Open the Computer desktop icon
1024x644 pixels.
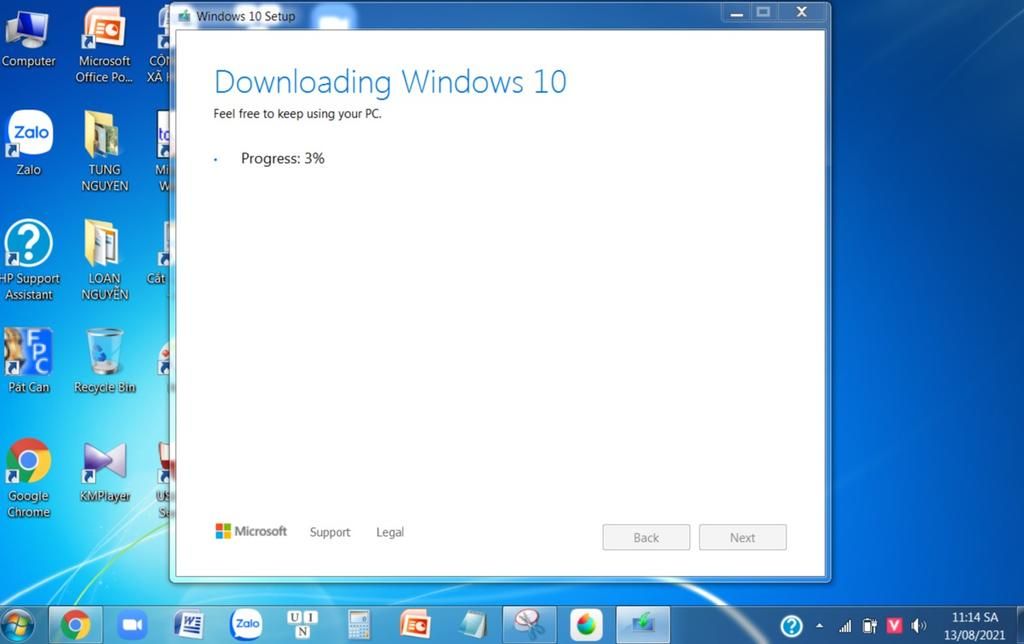point(28,37)
